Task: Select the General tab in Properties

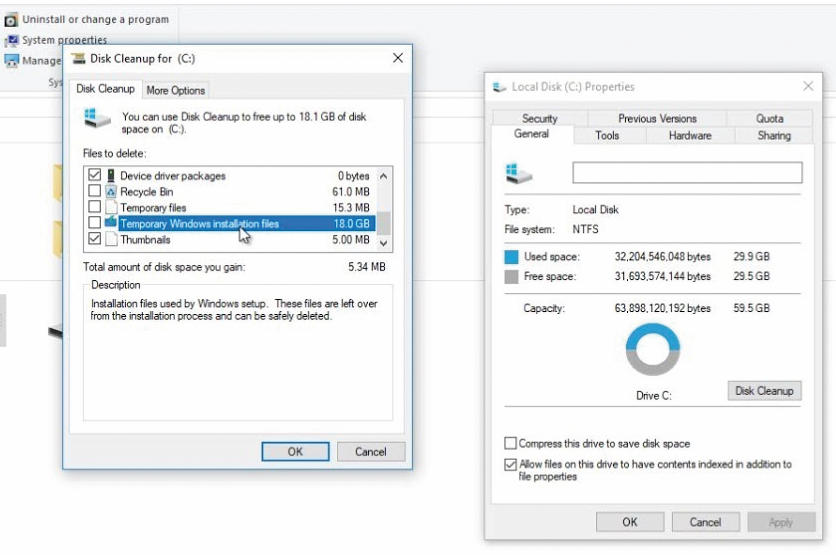Action: 532,134
